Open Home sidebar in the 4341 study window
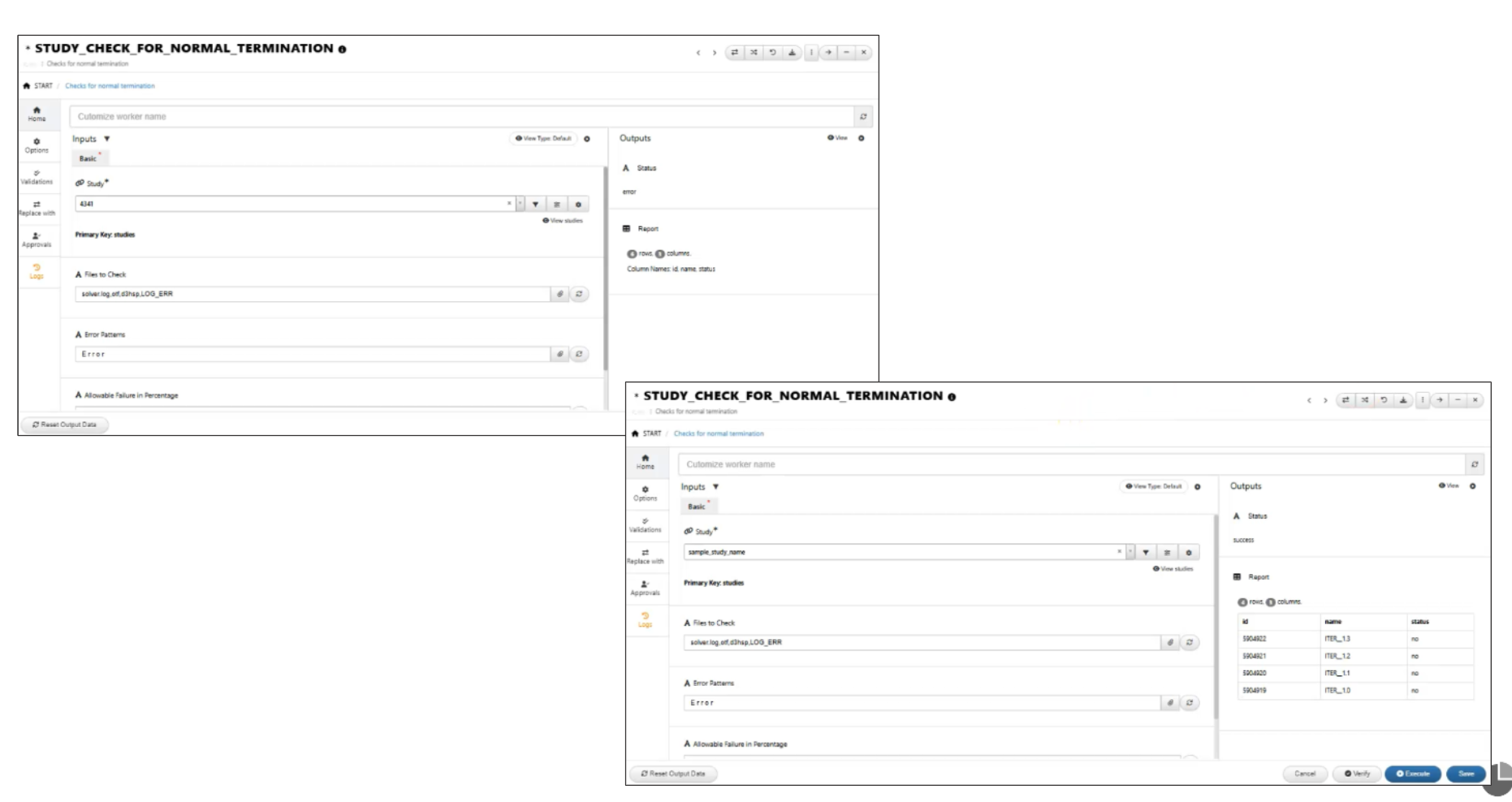Viewport: 1512px width, 802px height. pyautogui.click(x=37, y=114)
